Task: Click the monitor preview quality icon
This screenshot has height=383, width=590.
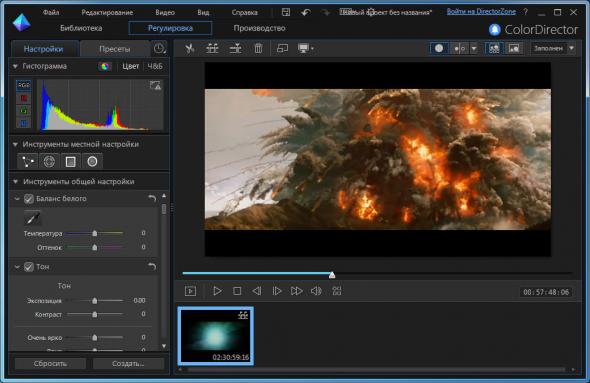Action: [x=303, y=48]
